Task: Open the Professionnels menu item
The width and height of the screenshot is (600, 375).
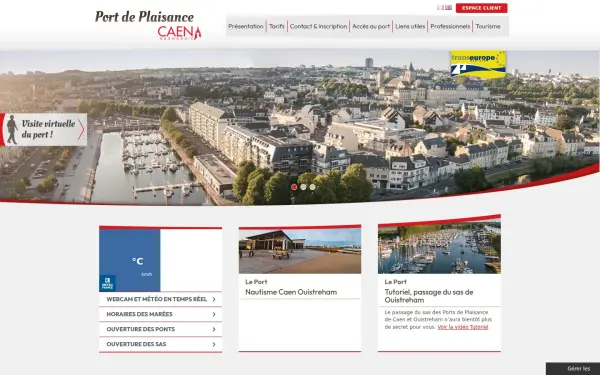Action: pyautogui.click(x=450, y=26)
